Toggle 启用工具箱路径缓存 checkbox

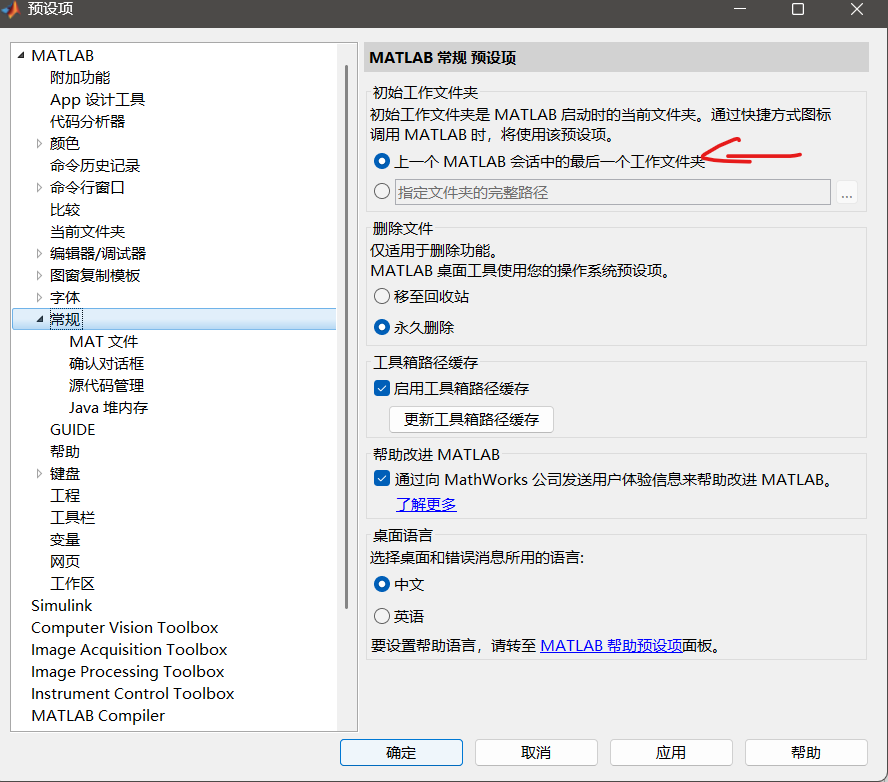pos(382,388)
